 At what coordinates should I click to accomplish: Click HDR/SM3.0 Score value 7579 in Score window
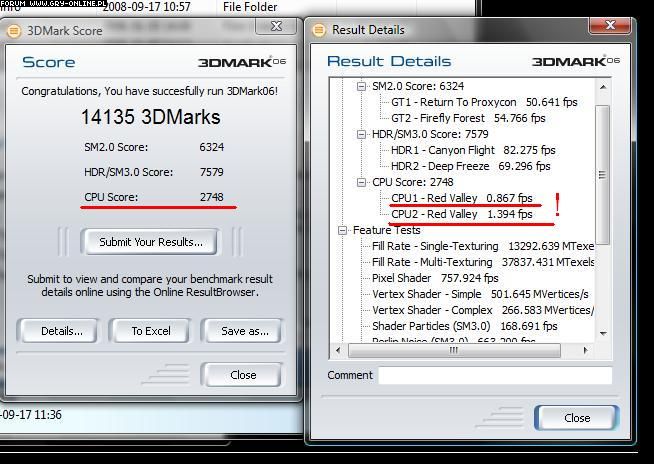[x=211, y=172]
